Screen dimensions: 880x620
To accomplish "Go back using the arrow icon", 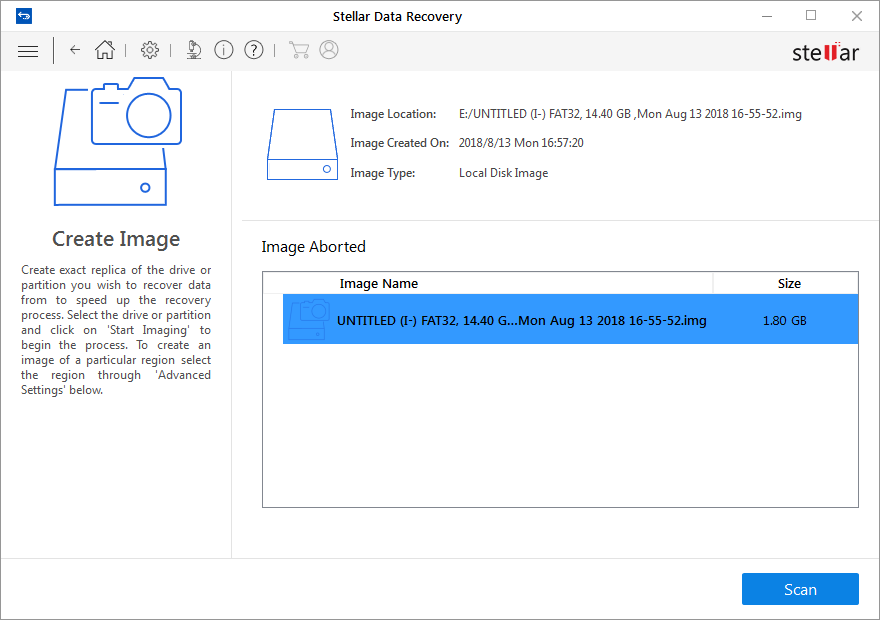I will tap(75, 50).
